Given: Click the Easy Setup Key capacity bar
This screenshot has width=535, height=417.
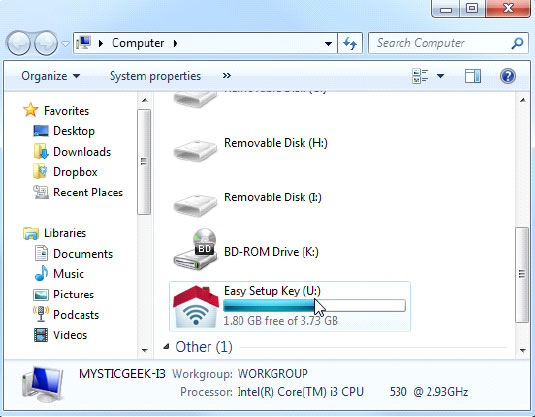Looking at the screenshot, I should point(314,305).
